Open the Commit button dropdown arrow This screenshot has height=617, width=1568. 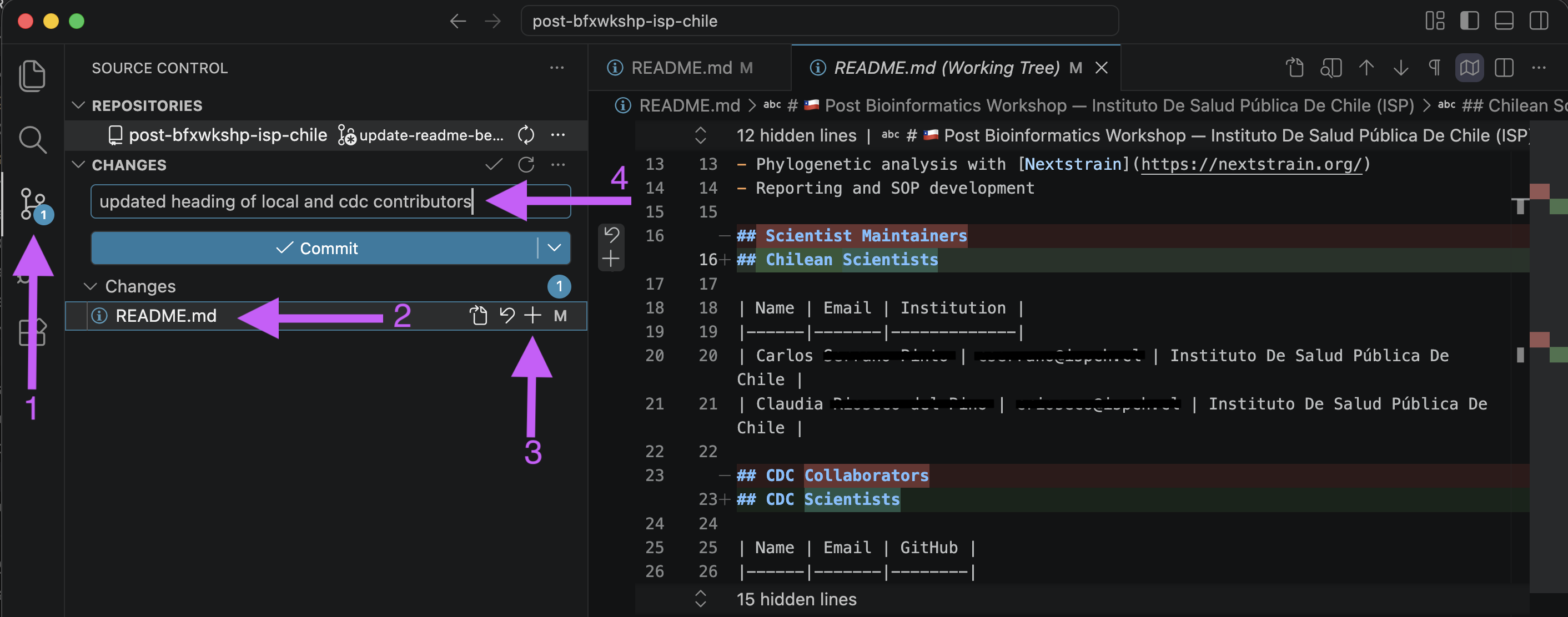click(554, 247)
